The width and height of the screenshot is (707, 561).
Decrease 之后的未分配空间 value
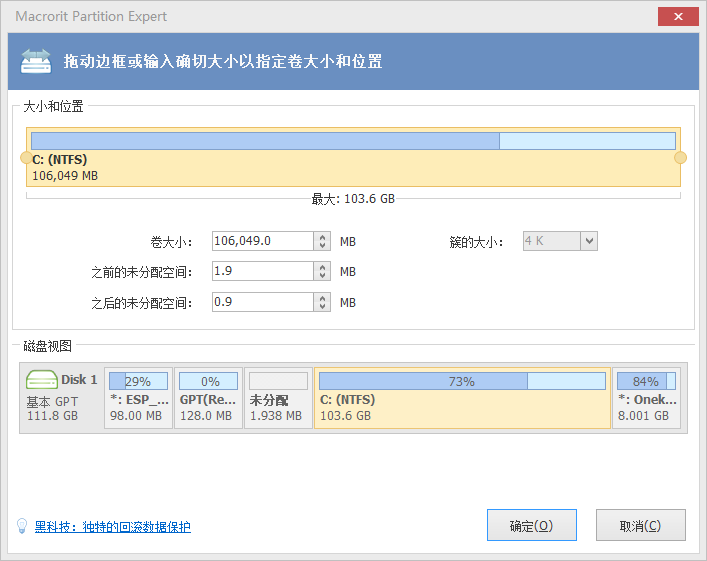tap(322, 307)
